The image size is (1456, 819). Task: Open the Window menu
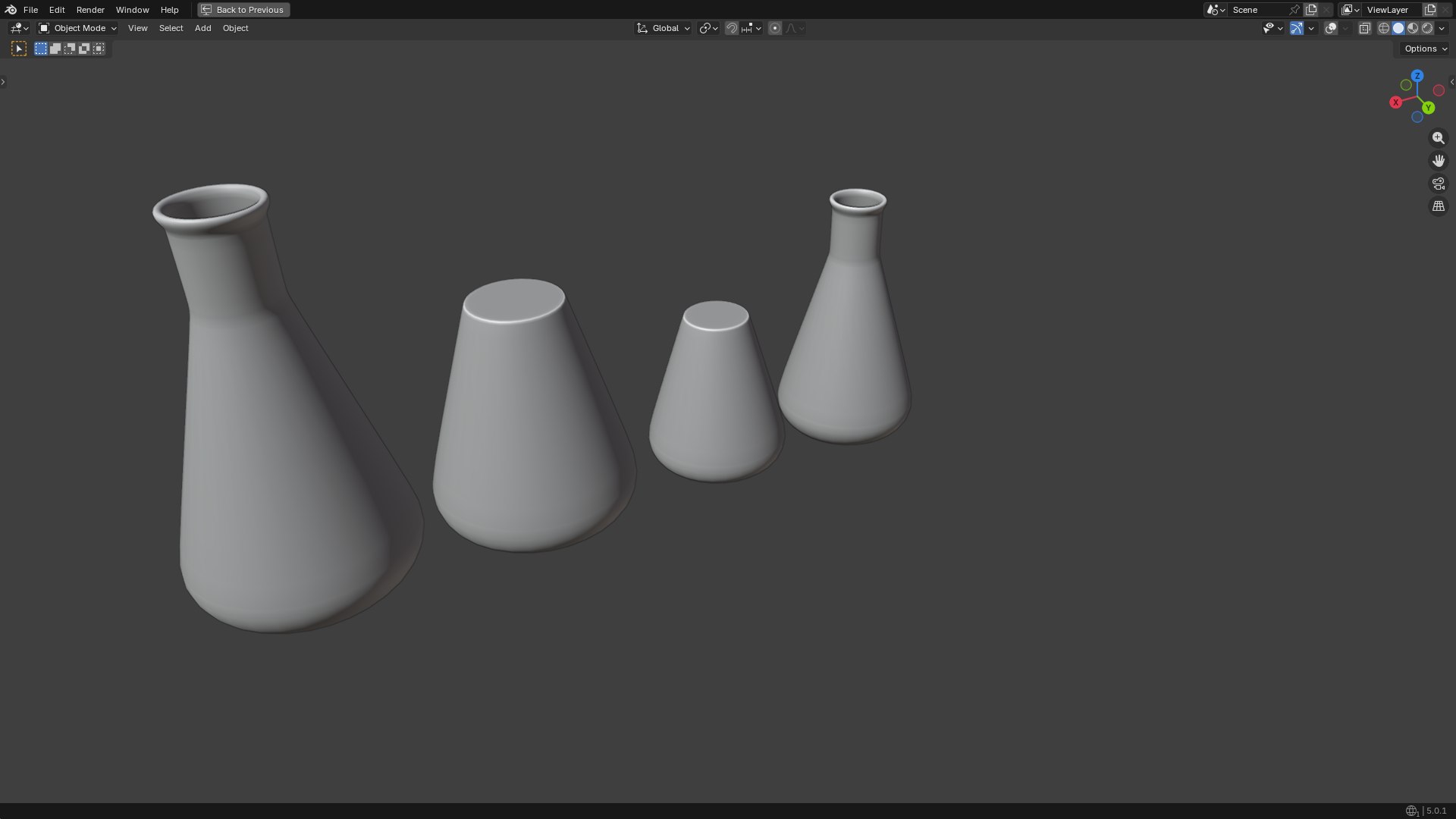pos(132,10)
